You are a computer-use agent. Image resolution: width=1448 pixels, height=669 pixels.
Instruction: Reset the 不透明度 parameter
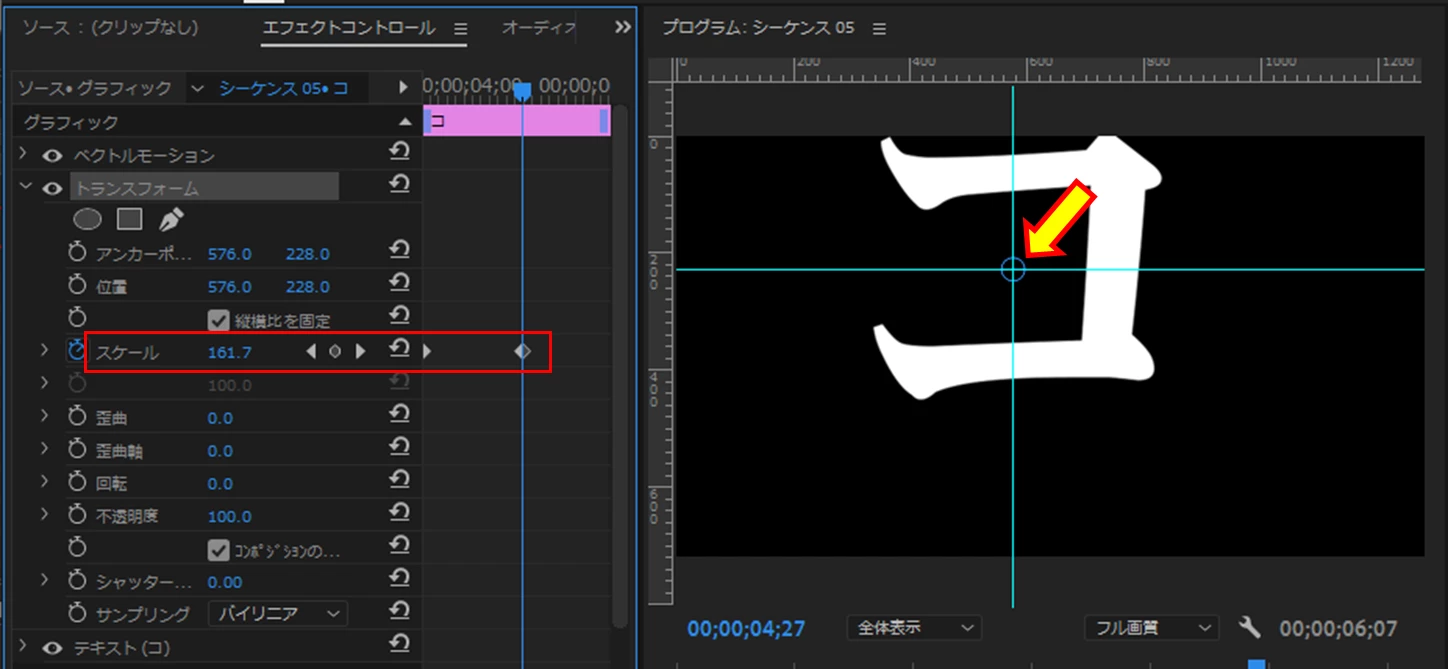(x=399, y=514)
